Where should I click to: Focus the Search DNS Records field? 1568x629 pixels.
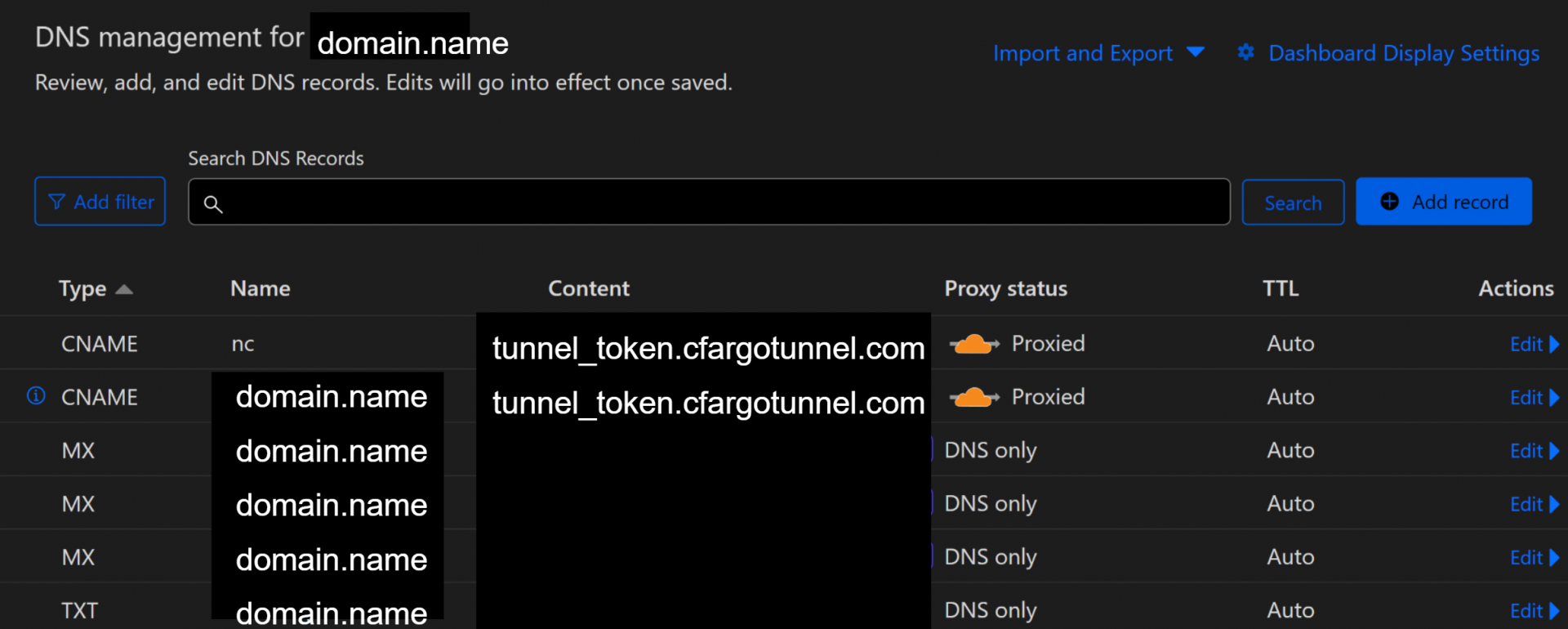709,202
